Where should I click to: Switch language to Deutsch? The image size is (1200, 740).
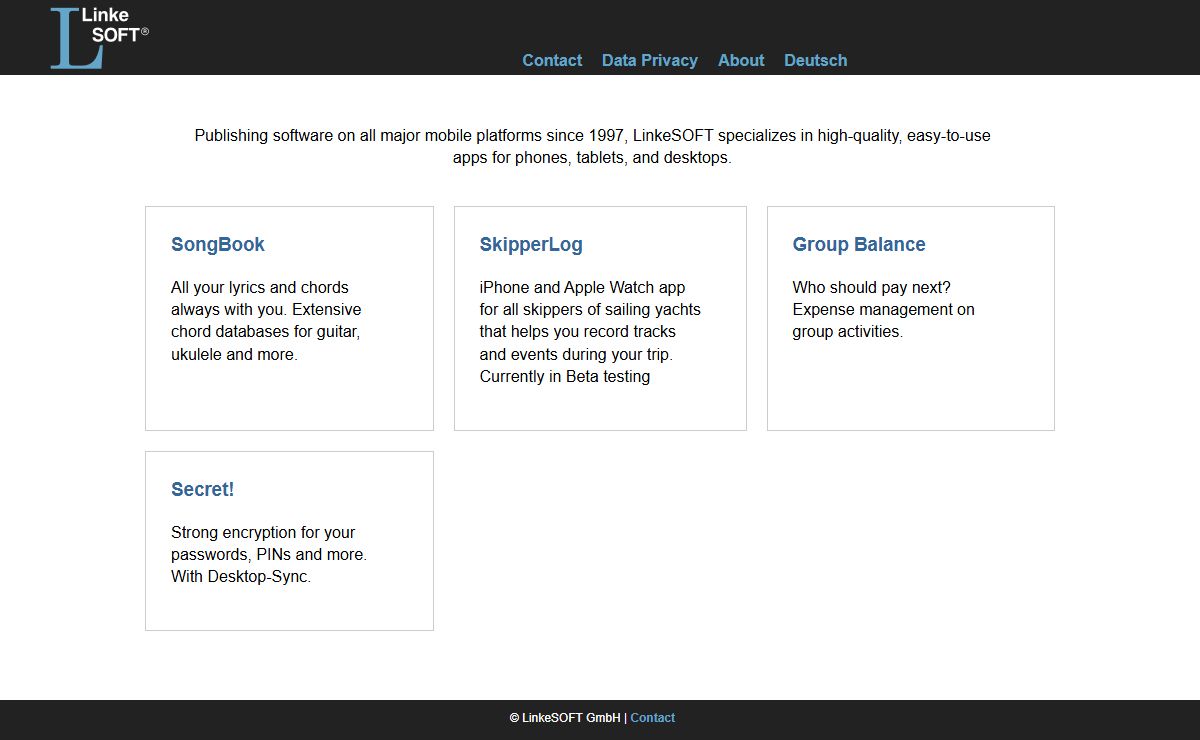coord(816,60)
